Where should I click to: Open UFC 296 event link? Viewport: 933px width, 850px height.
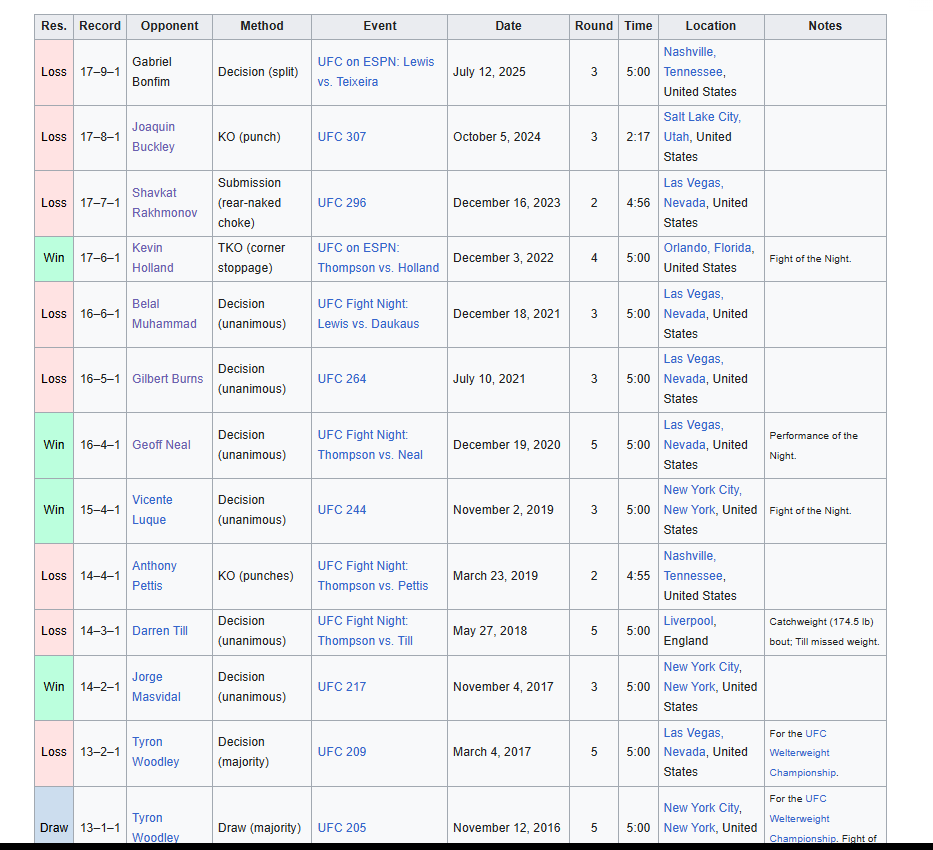[342, 203]
